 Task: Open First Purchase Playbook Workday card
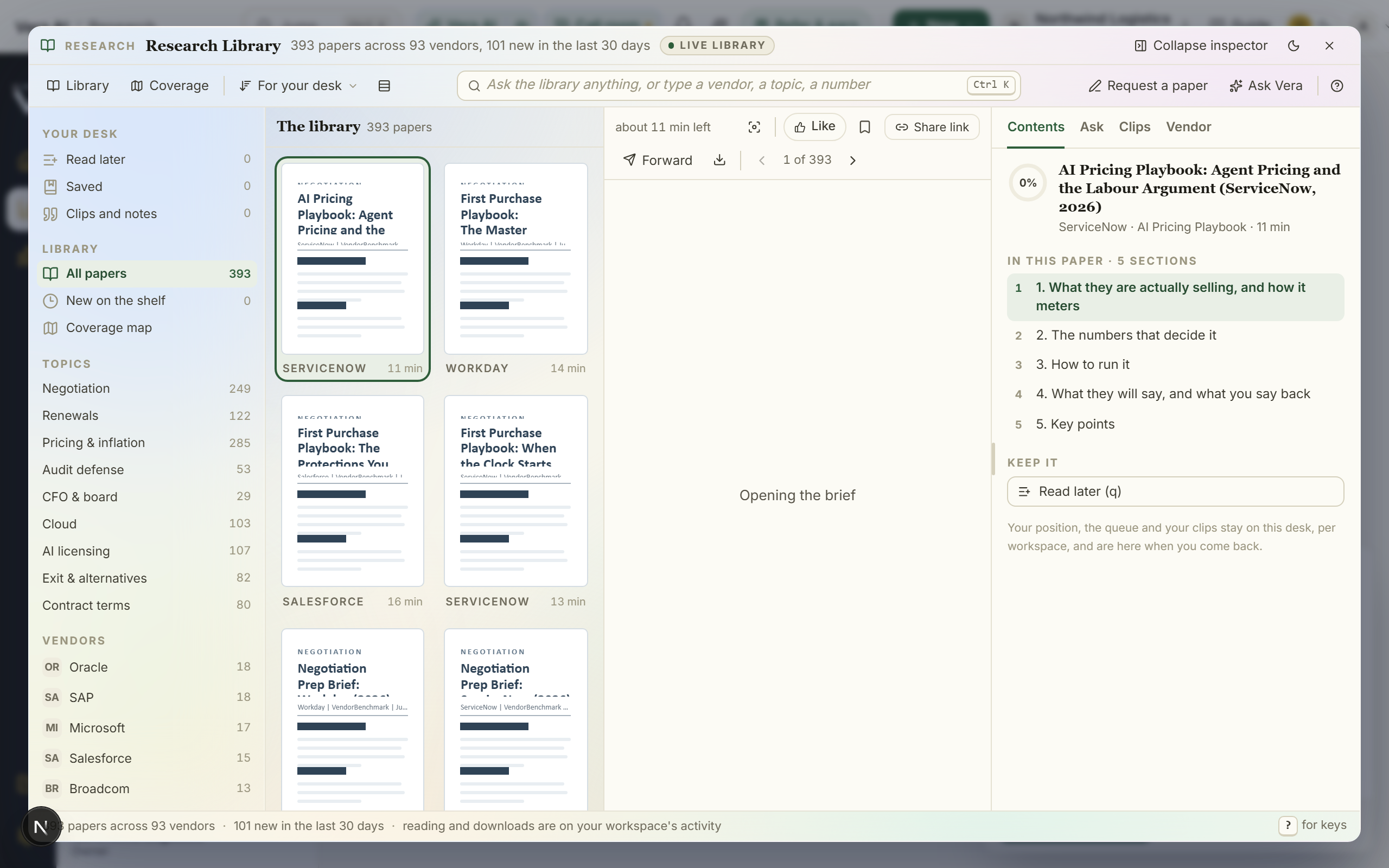click(515, 269)
